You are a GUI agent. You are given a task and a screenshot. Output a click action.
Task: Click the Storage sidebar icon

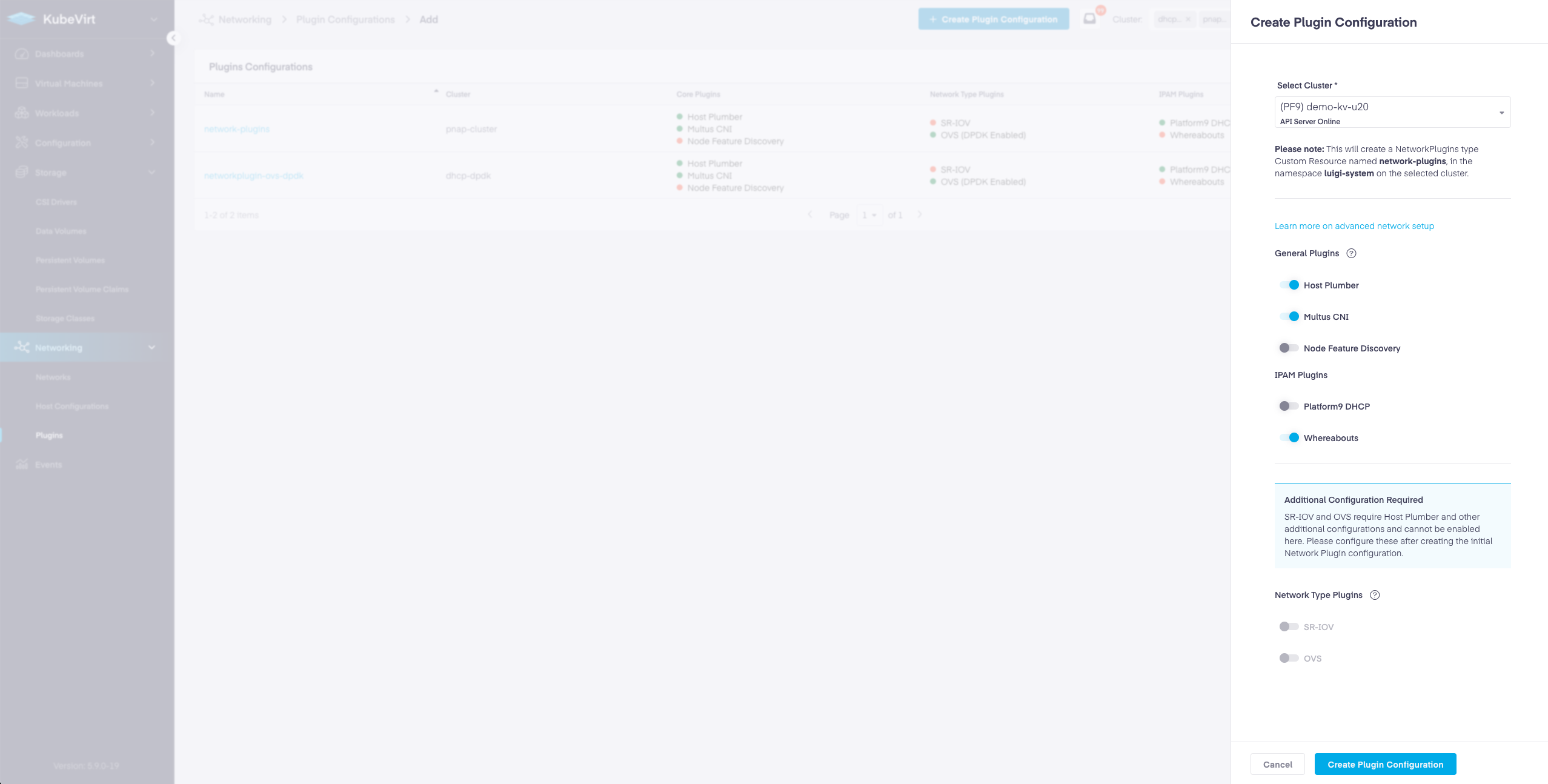[22, 172]
